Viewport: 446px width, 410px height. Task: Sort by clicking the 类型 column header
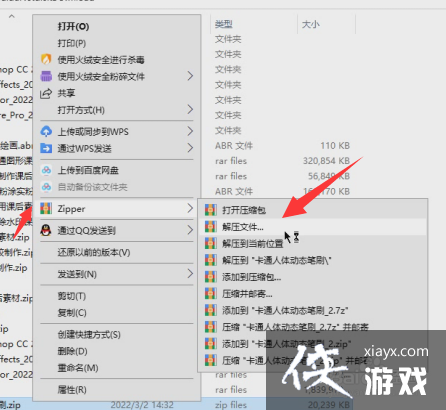(x=224, y=24)
